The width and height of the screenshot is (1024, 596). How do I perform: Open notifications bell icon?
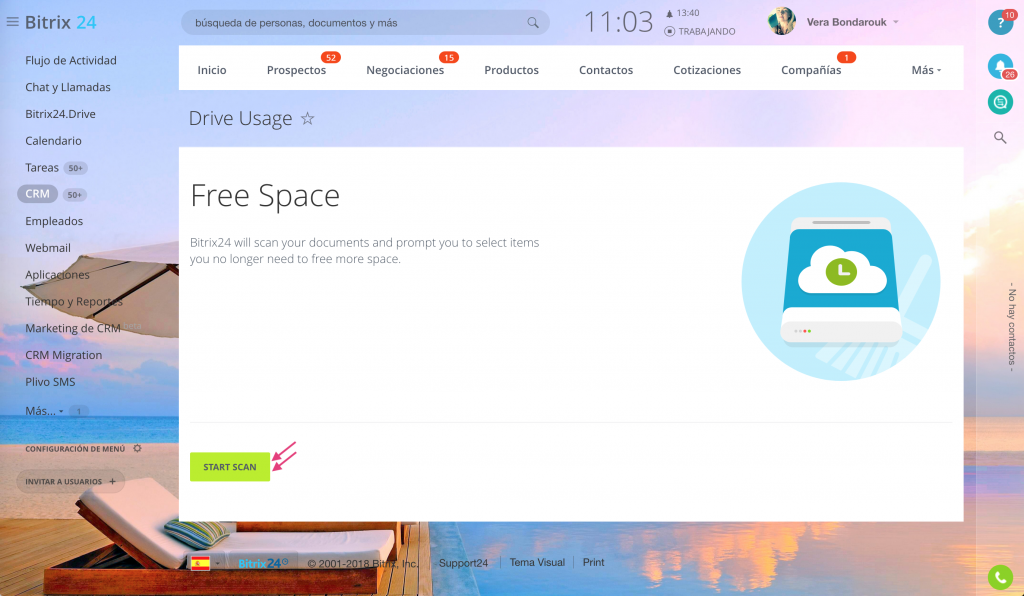click(x=1000, y=66)
